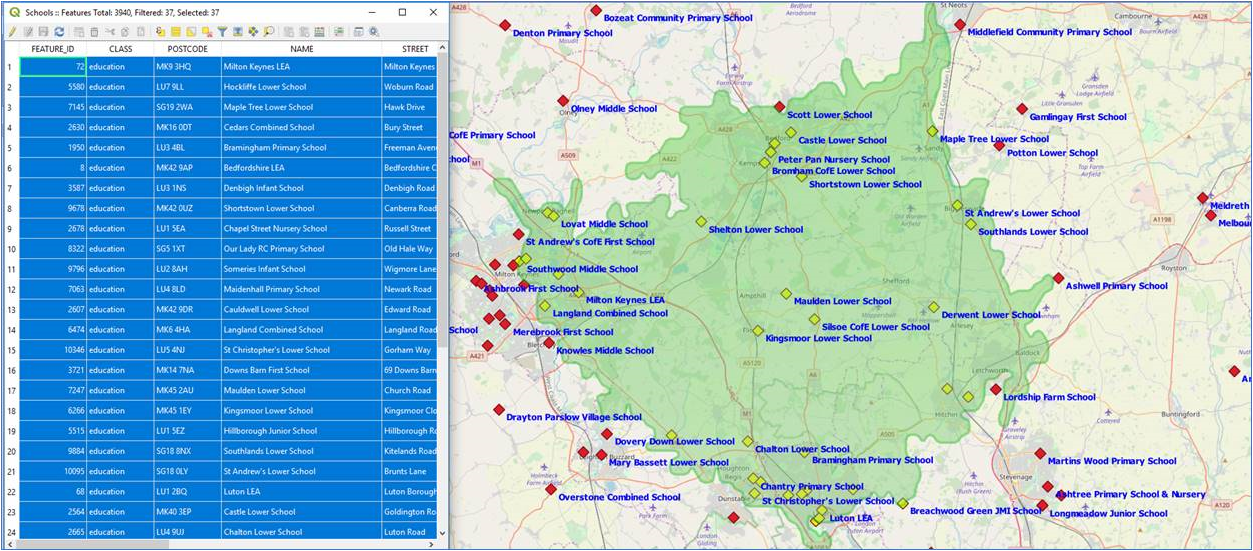Image resolution: width=1253 pixels, height=551 pixels.
Task: Open the filter funnel tool
Action: [222, 32]
